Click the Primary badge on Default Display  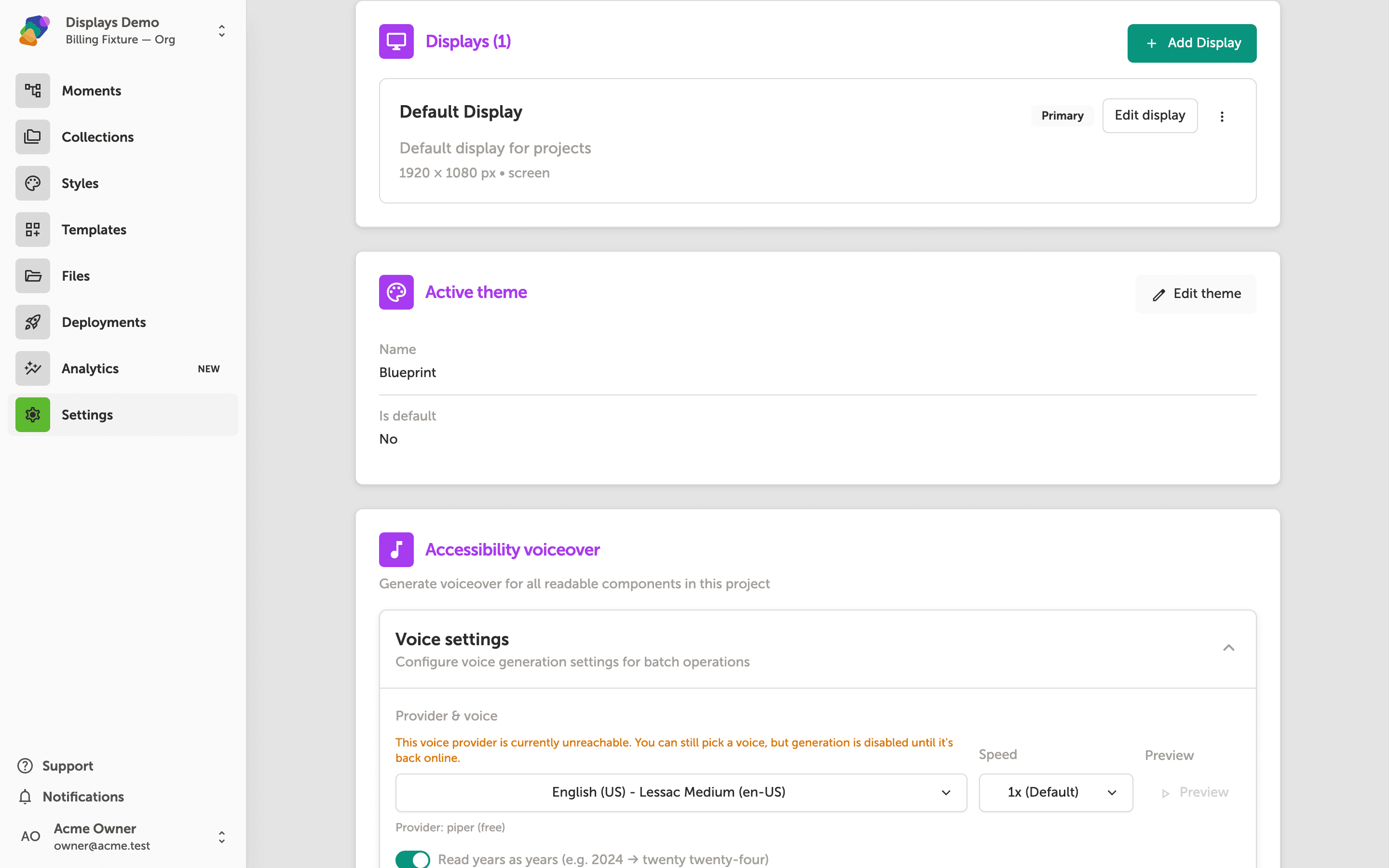pyautogui.click(x=1062, y=115)
